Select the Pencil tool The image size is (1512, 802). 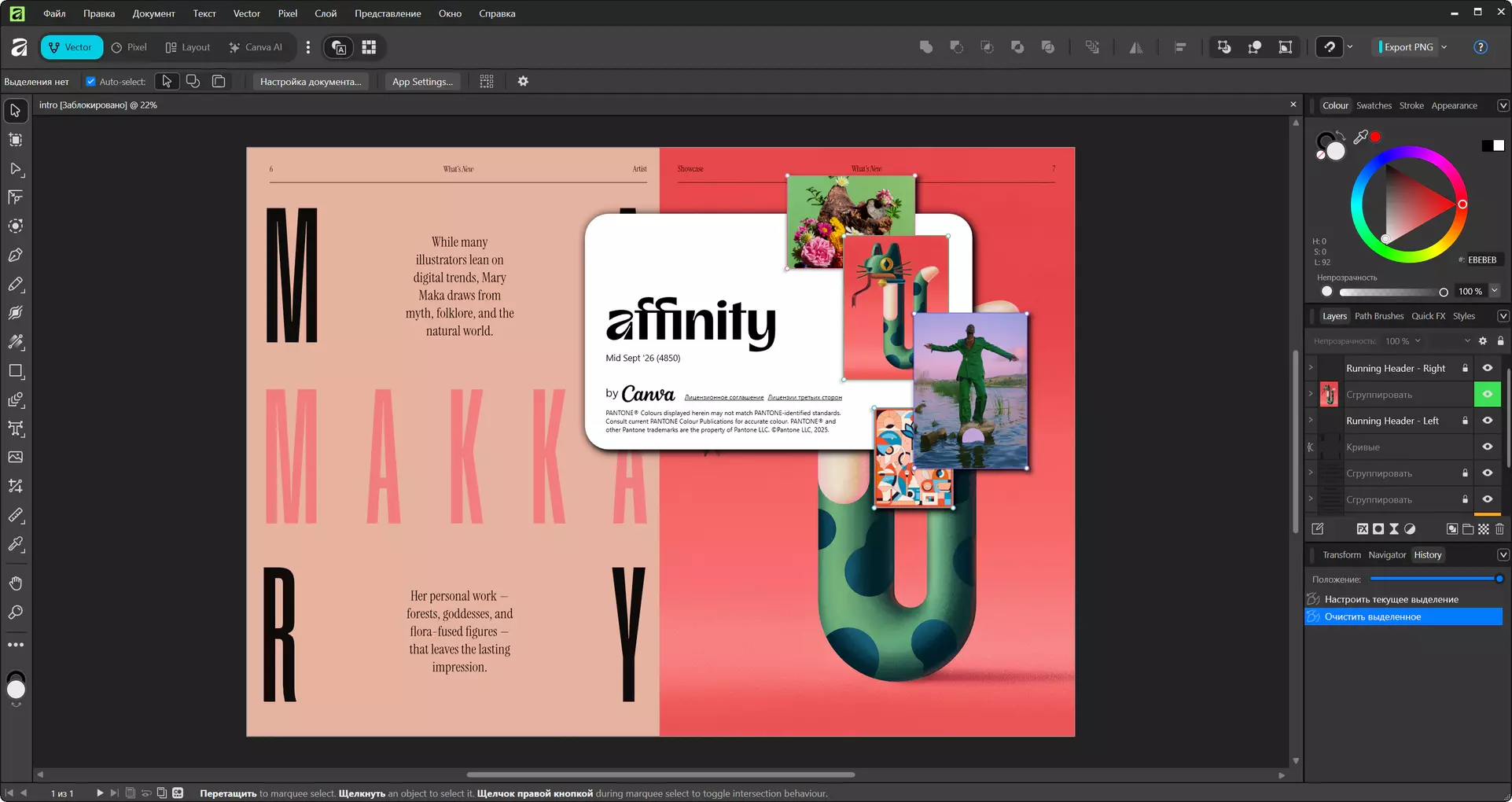pos(16,285)
